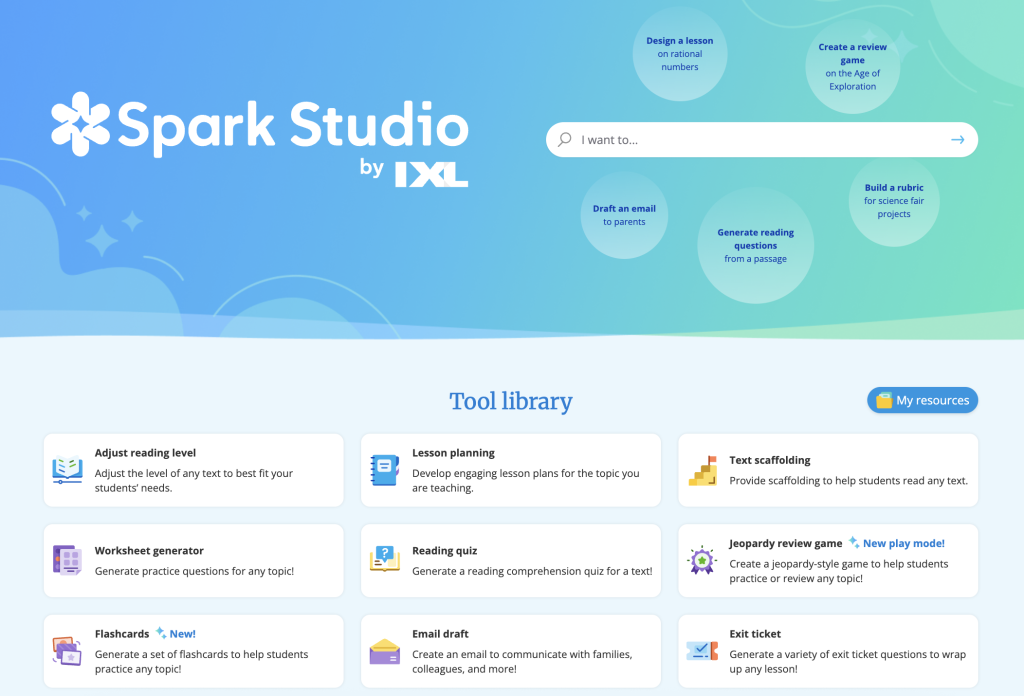
Task: Click the Adjust reading level book icon
Action: 67,469
